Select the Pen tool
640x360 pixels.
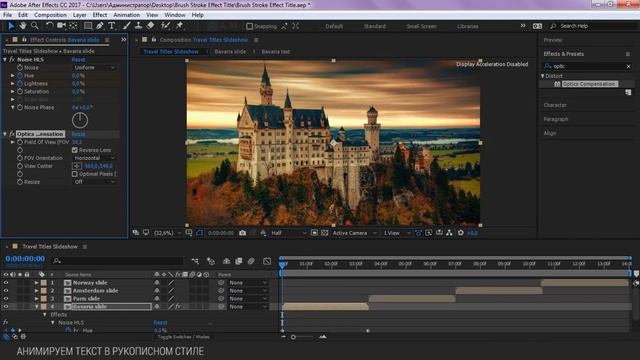click(x=100, y=26)
